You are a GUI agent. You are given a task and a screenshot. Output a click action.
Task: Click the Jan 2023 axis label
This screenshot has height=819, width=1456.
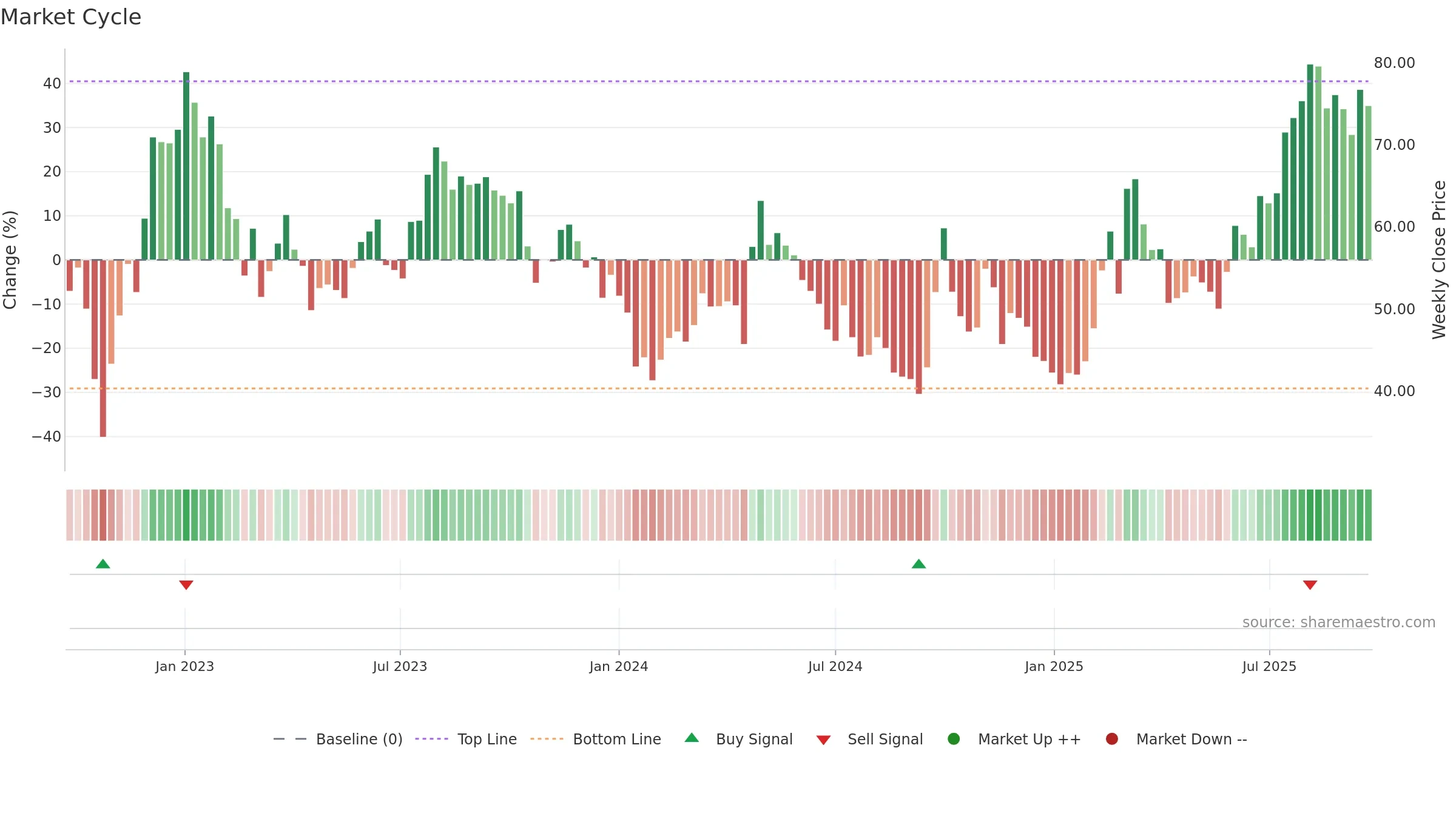(184, 667)
